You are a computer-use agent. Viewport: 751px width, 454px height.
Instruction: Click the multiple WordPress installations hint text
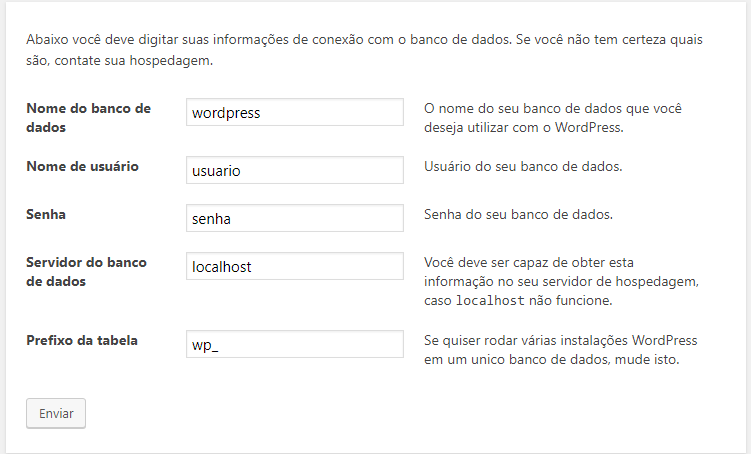[560, 350]
